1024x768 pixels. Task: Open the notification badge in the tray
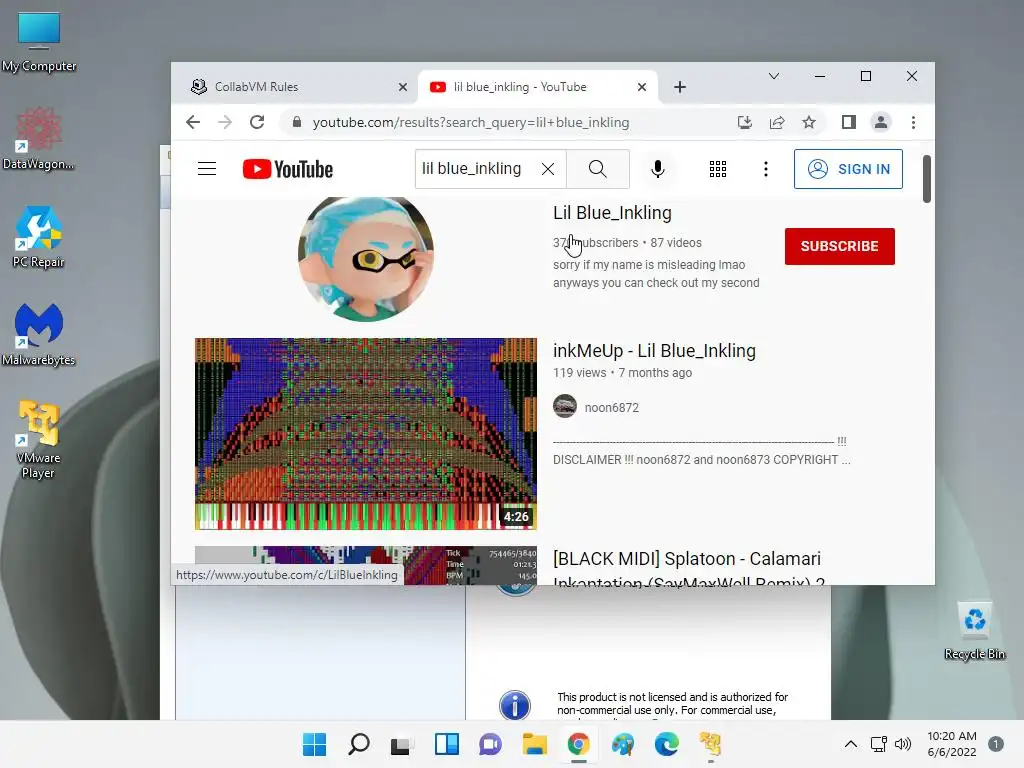point(995,744)
